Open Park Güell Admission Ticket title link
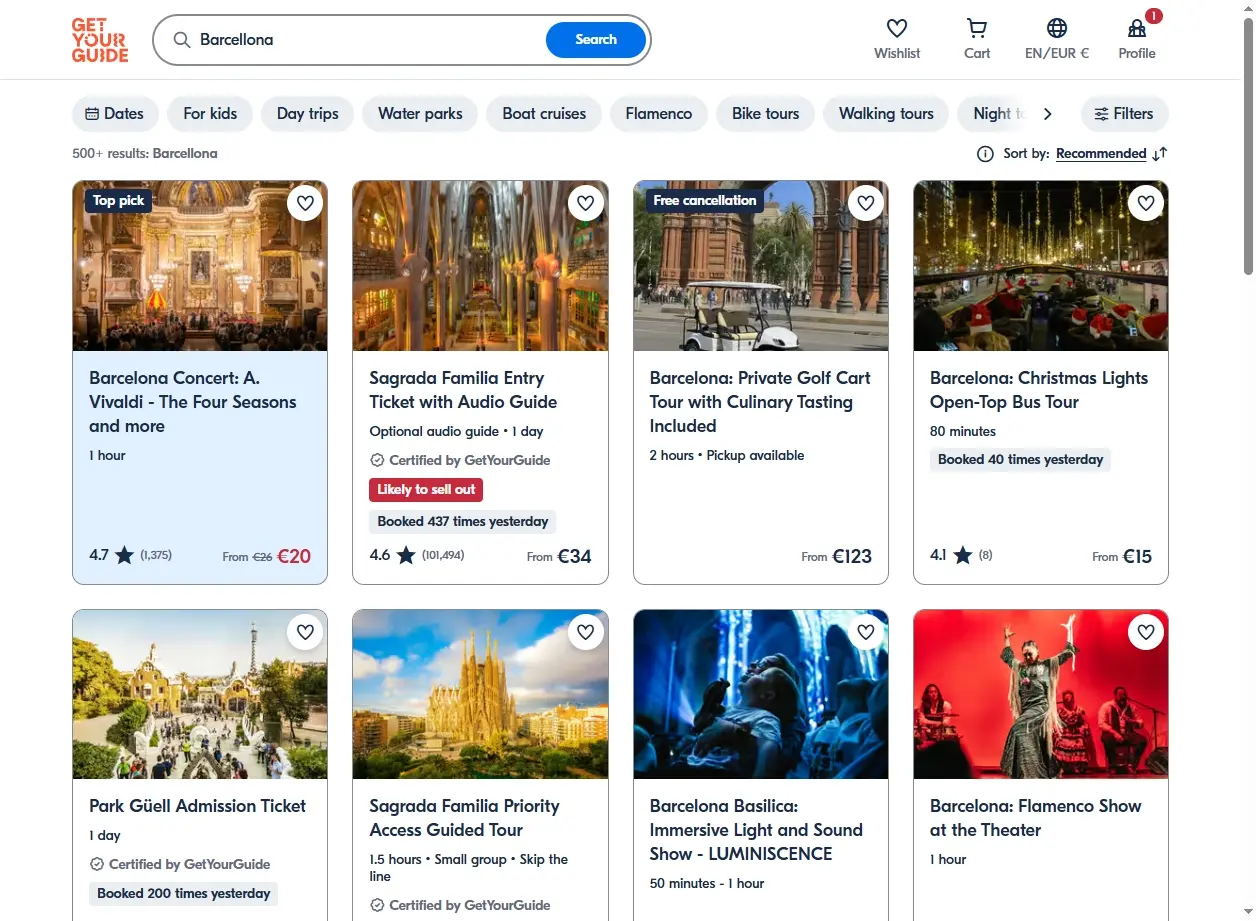Image resolution: width=1256 pixels, height=921 pixels. [x=198, y=806]
